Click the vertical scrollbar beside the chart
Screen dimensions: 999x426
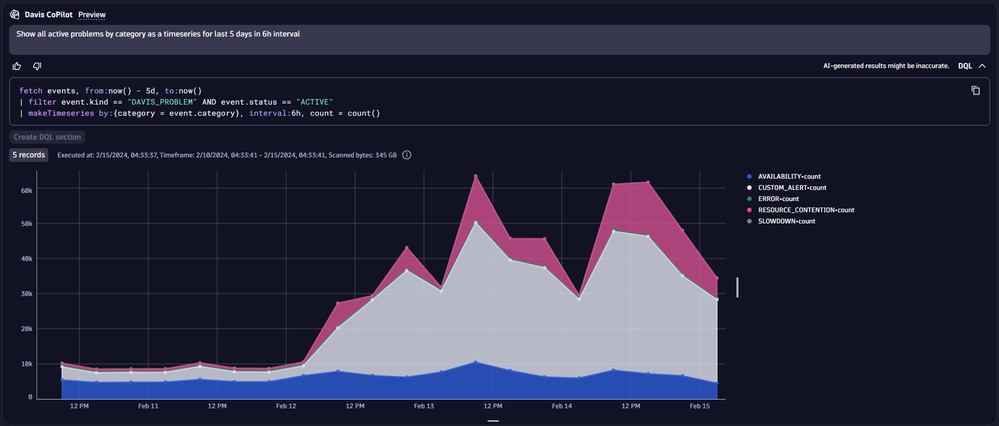[x=737, y=287]
